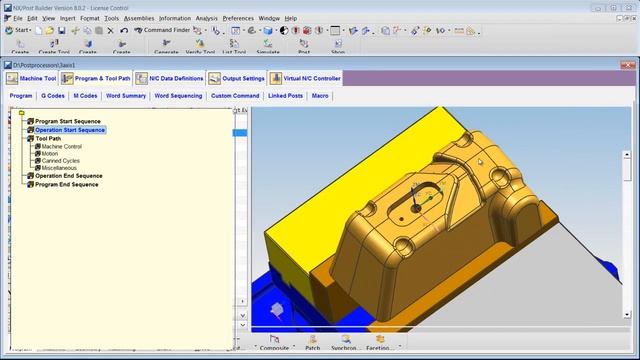640x360 pixels.
Task: Click the black-and-white circle display icon
Action: pyautogui.click(x=284, y=31)
